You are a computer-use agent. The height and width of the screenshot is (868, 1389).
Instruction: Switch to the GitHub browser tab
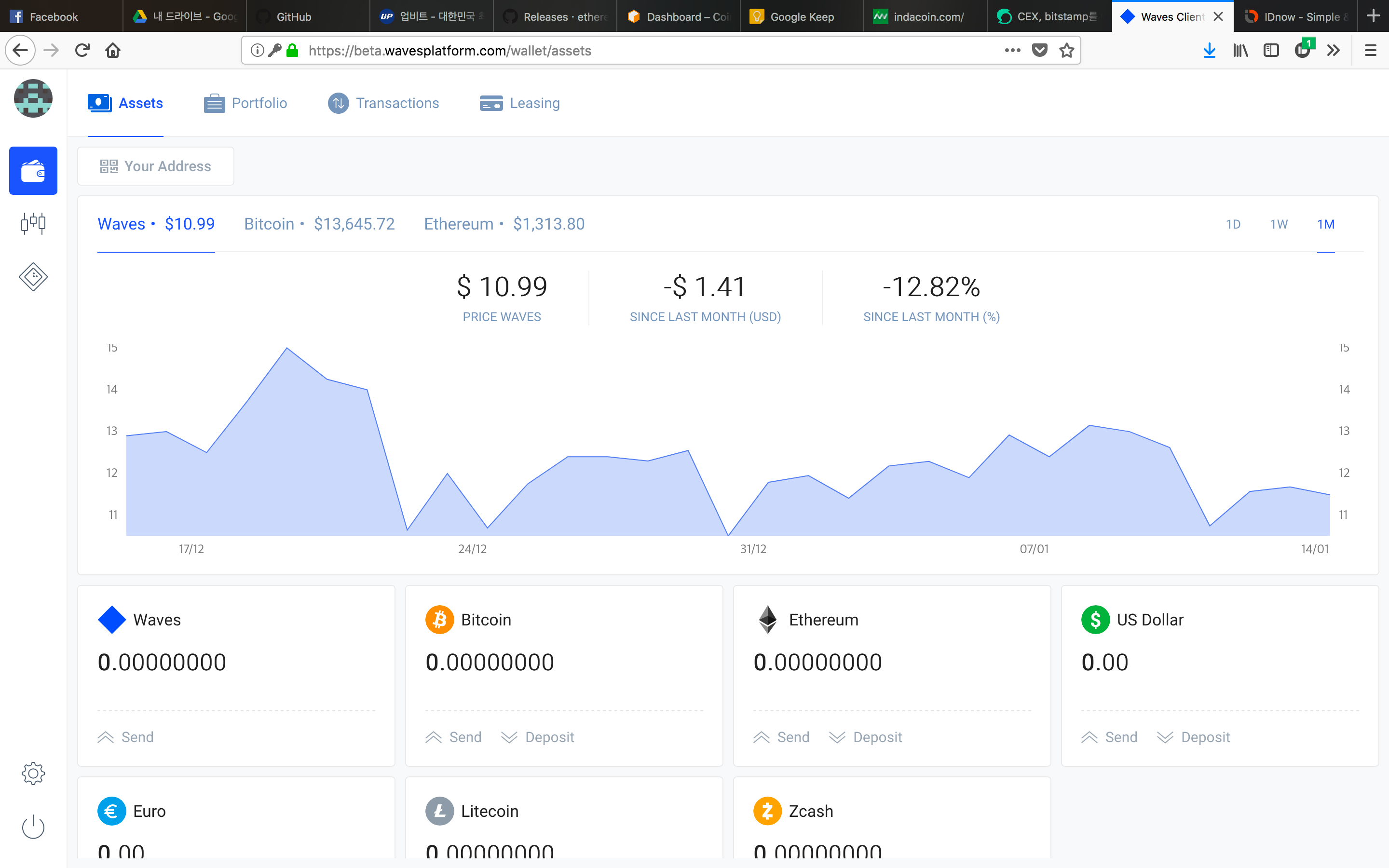coord(308,16)
